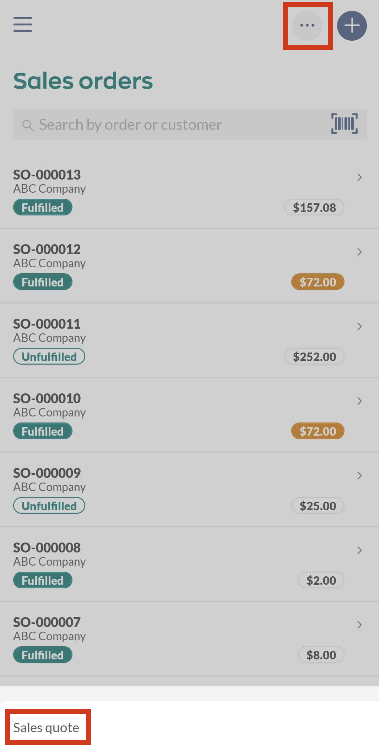
Task: Tap the three-dots more options button
Action: click(x=307, y=25)
